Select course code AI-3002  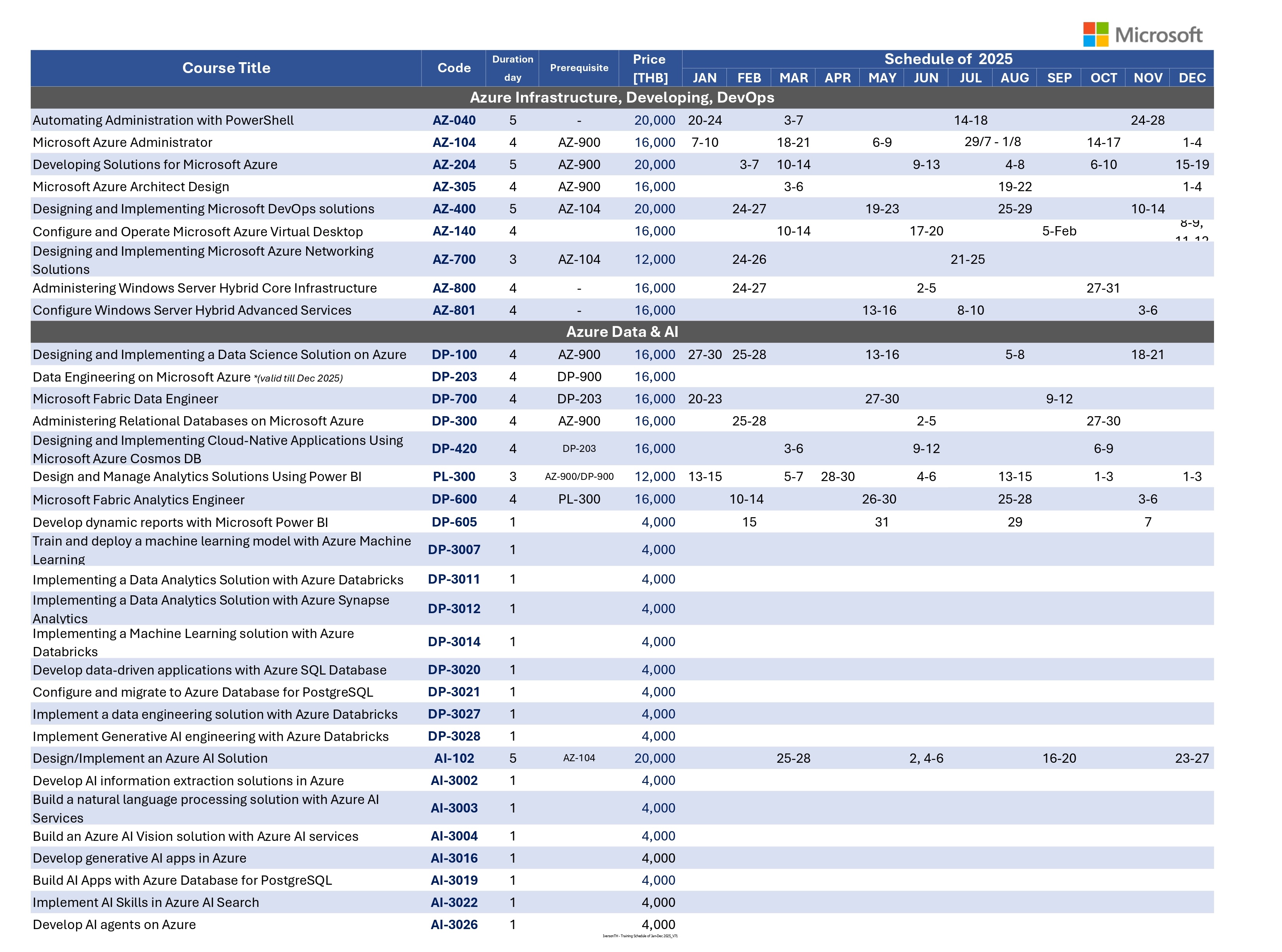tap(454, 781)
